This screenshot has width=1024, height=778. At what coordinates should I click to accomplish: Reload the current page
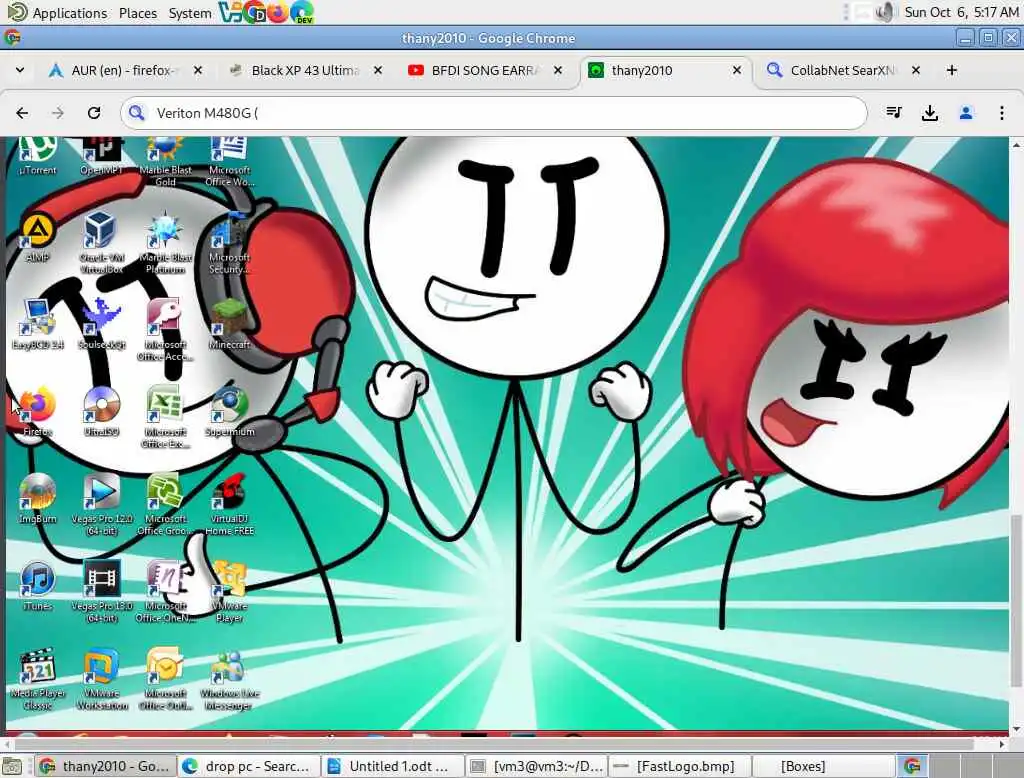pos(94,113)
